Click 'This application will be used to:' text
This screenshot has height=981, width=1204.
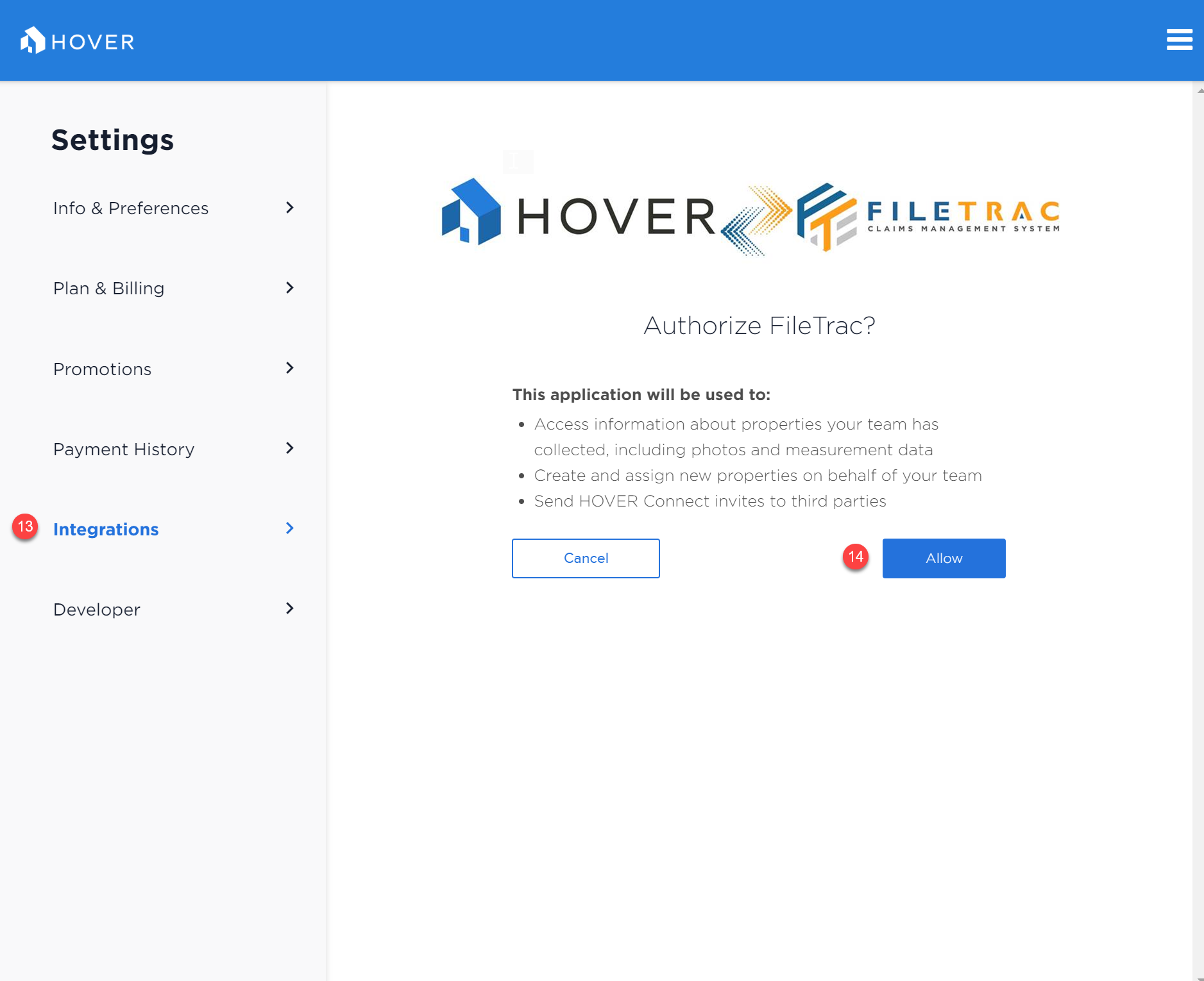click(641, 395)
